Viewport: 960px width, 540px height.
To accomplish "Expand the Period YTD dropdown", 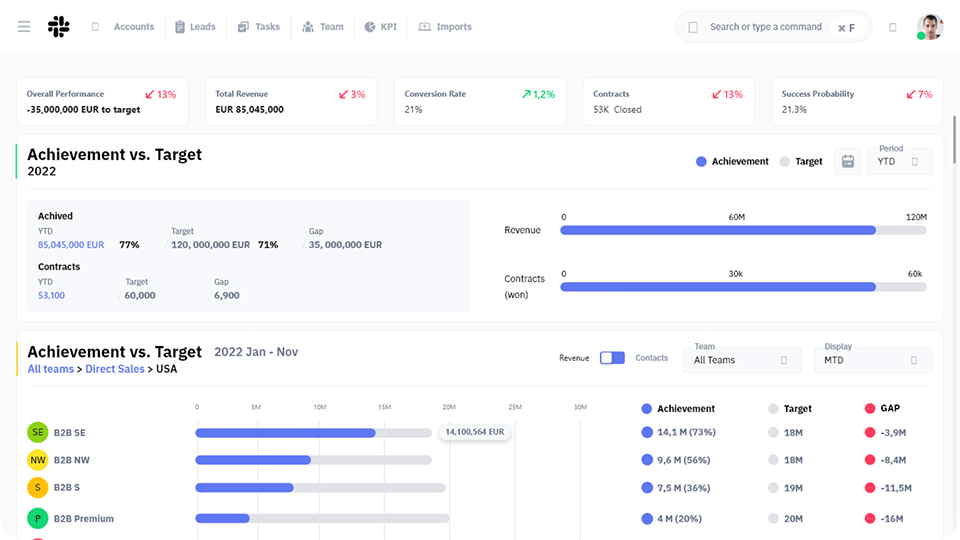I will click(899, 162).
